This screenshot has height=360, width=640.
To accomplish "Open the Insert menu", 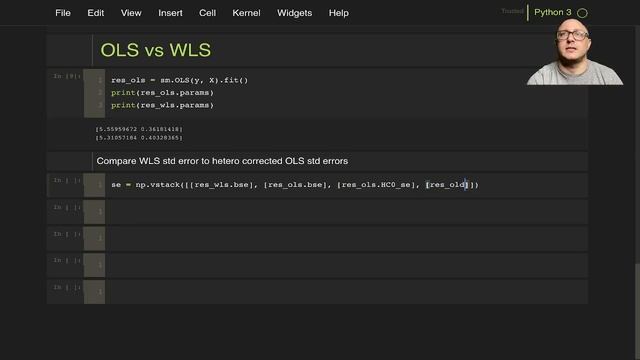I will [x=170, y=13].
